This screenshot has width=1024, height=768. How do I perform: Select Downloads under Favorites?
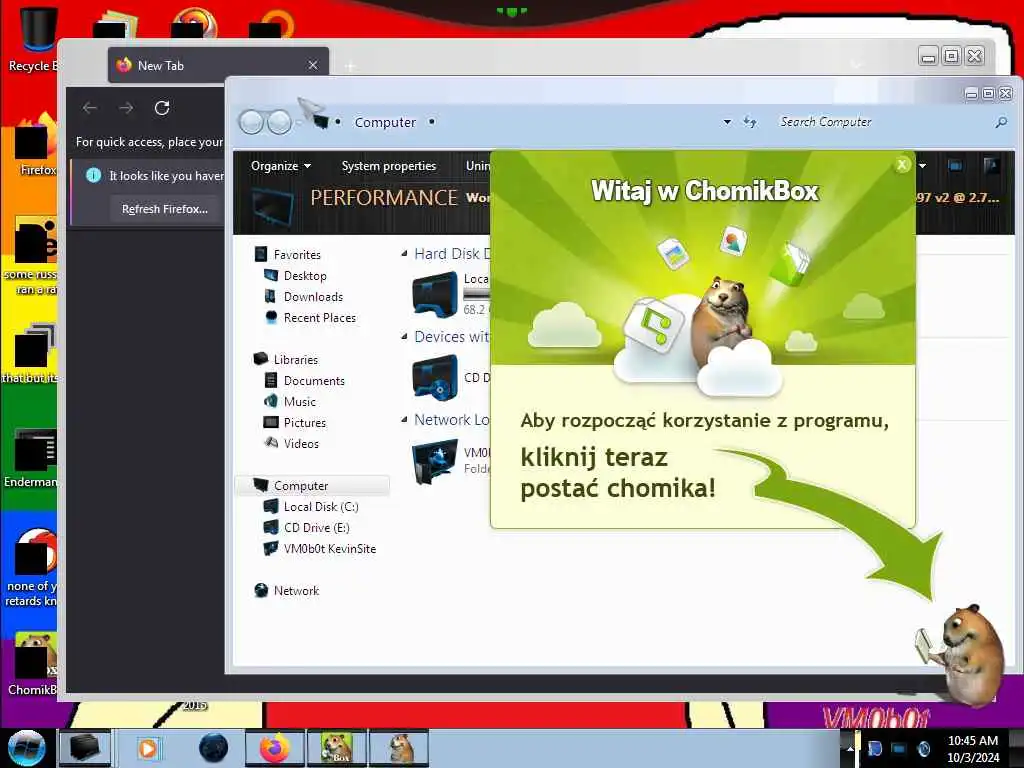pos(313,296)
